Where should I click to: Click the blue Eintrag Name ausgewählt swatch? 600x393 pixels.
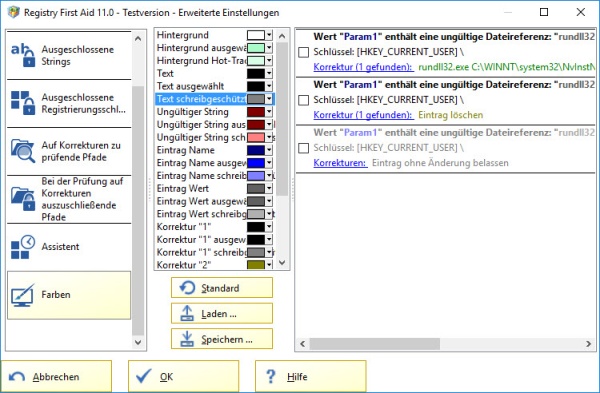pos(256,163)
